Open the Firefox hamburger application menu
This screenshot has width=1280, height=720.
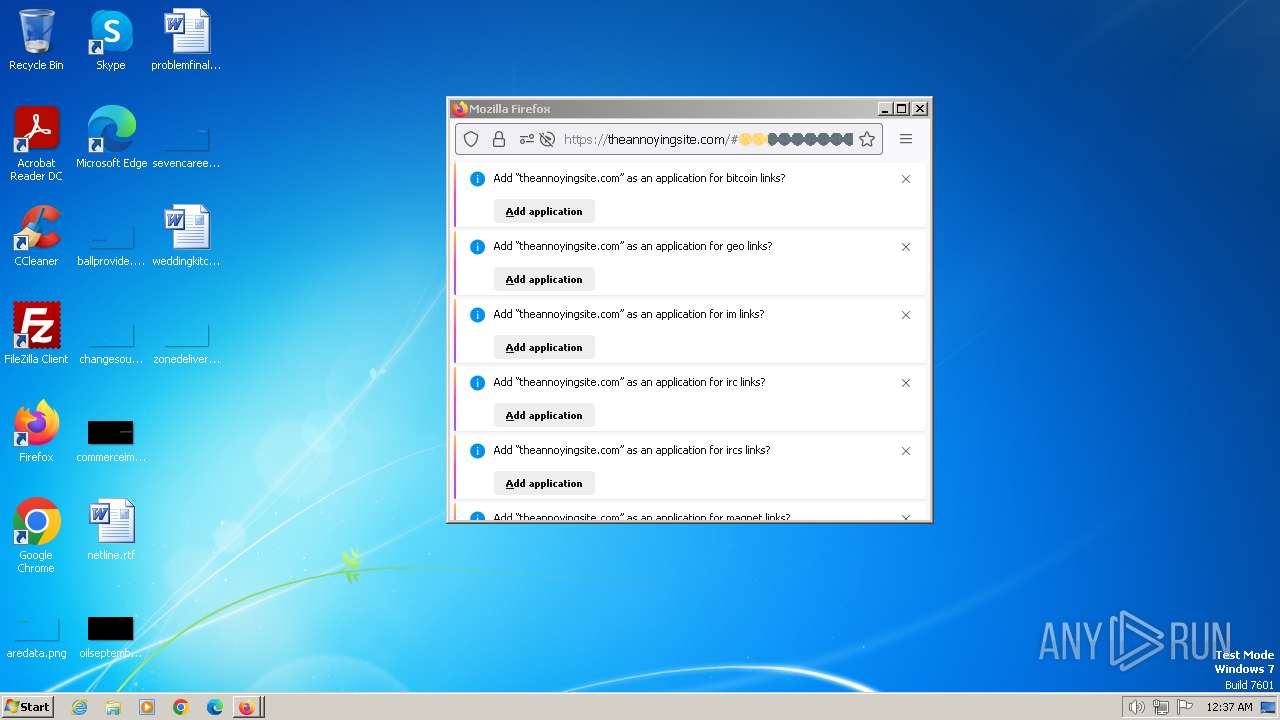coord(906,139)
